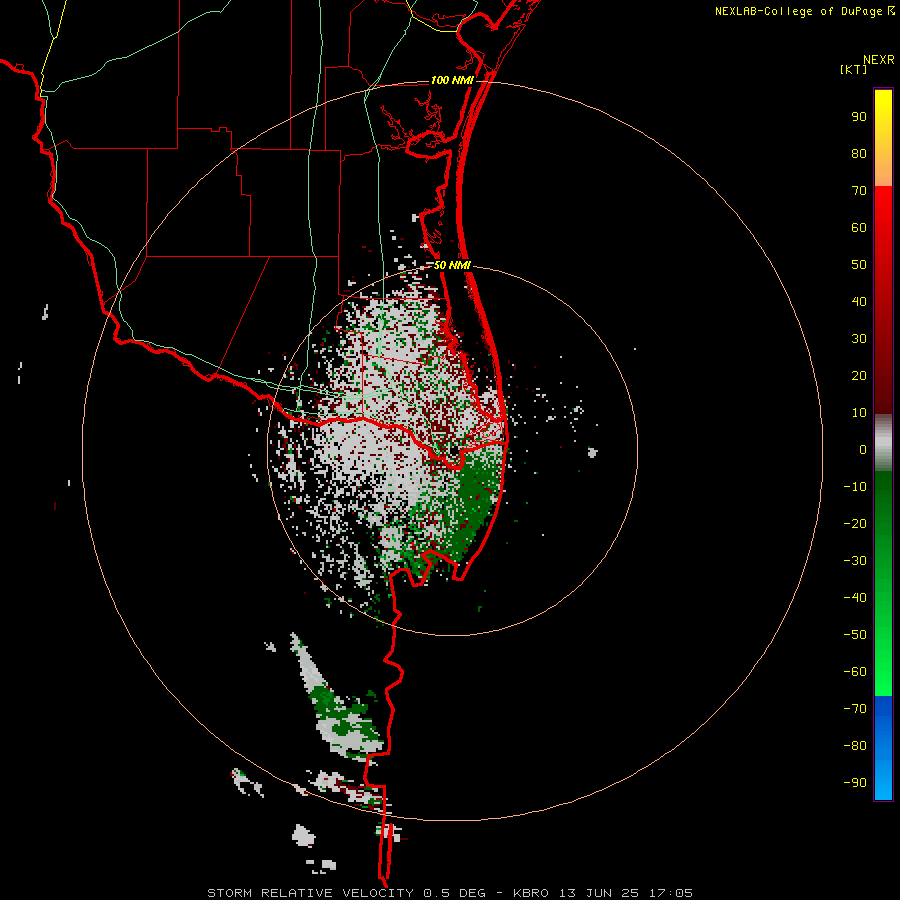Click the positive 70 value on the velocity scale
The width and height of the screenshot is (900, 900).
coord(859,191)
